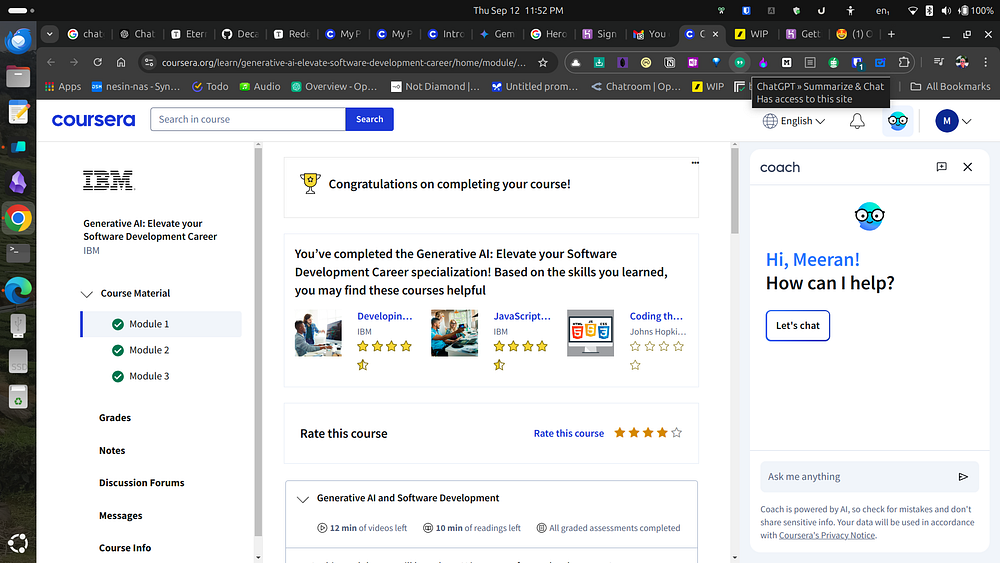Select Module 1 in course material
The width and height of the screenshot is (1000, 563).
tap(149, 324)
